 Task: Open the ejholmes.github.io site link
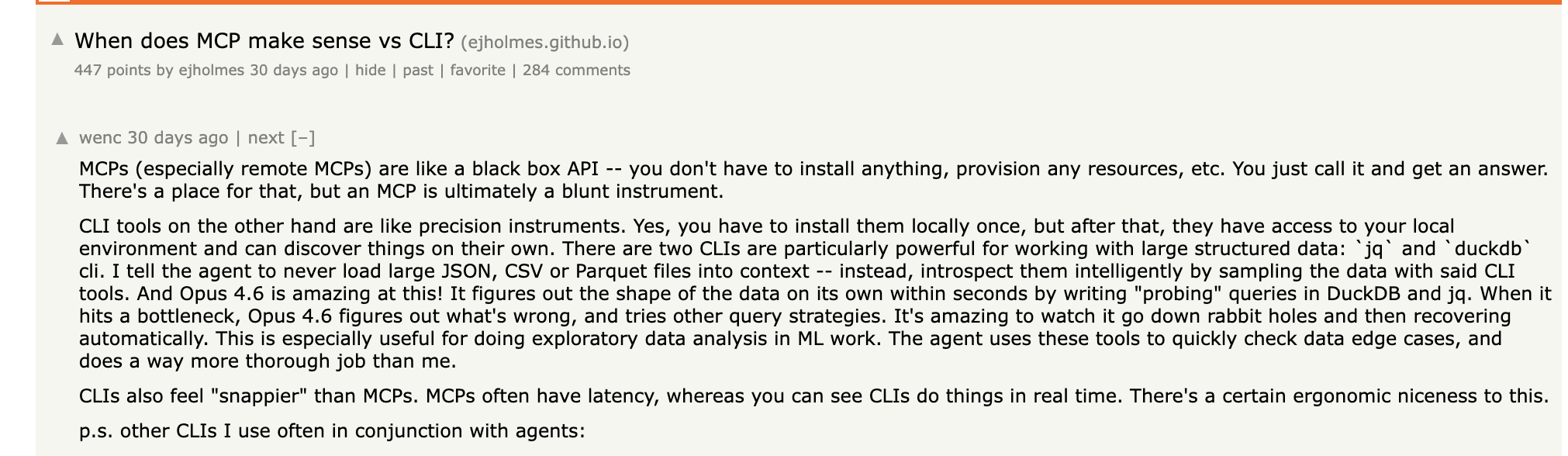pyautogui.click(x=544, y=42)
